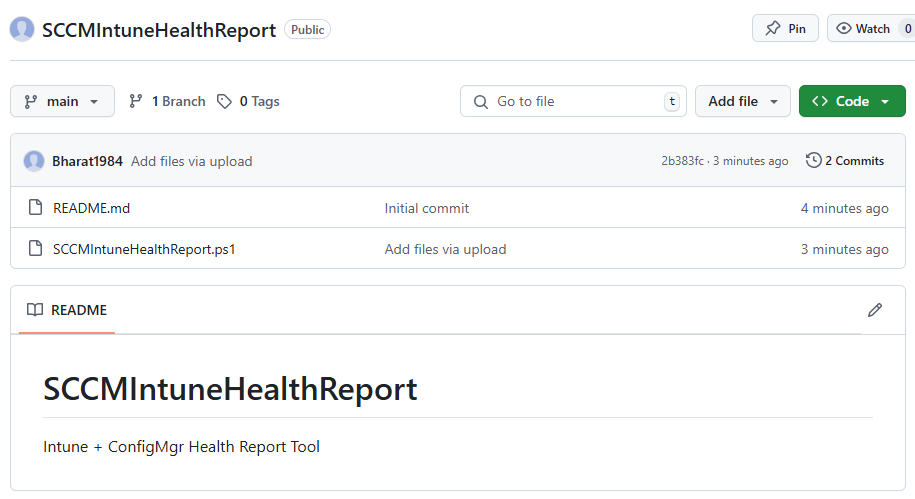Click the history clock icon beside 2 Commits
Viewport: 915px width, 499px height.
coord(813,160)
